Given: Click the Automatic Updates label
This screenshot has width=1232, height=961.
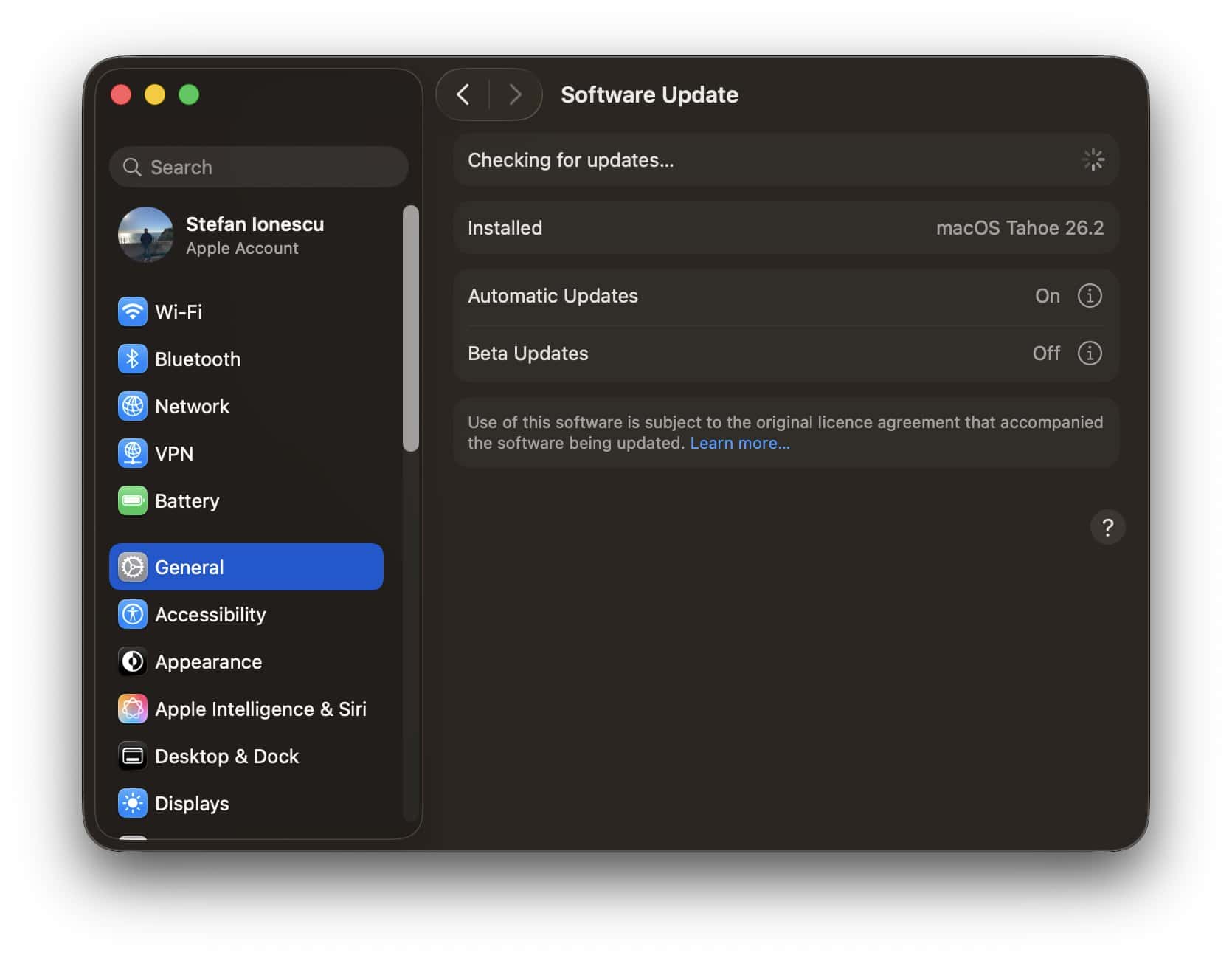Looking at the screenshot, I should pos(553,295).
